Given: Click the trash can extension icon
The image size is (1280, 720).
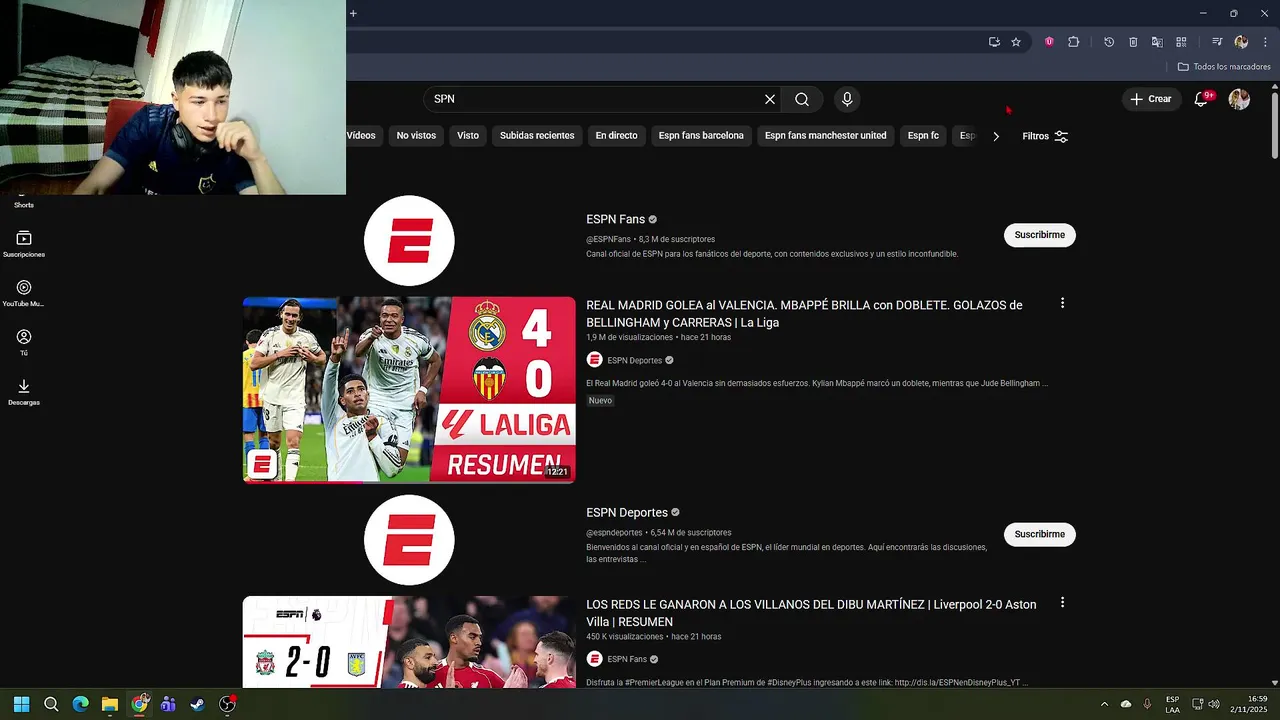Looking at the screenshot, I should (1133, 42).
